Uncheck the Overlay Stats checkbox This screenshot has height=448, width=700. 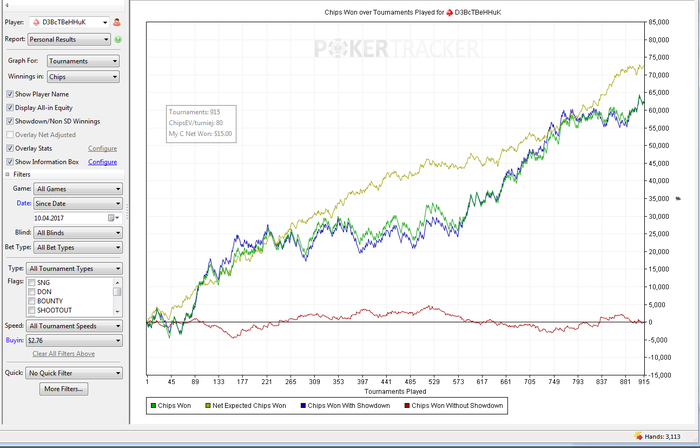coord(10,148)
